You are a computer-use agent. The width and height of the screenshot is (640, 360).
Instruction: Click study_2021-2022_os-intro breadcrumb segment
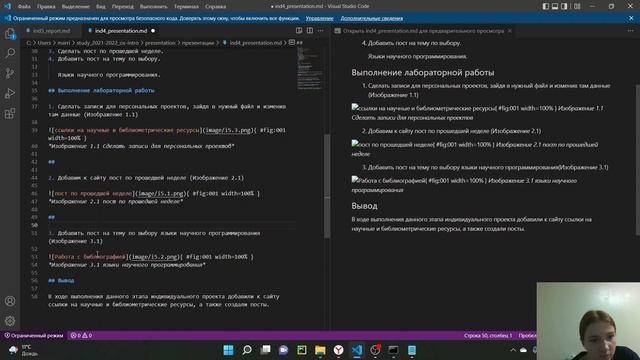[x=108, y=42]
